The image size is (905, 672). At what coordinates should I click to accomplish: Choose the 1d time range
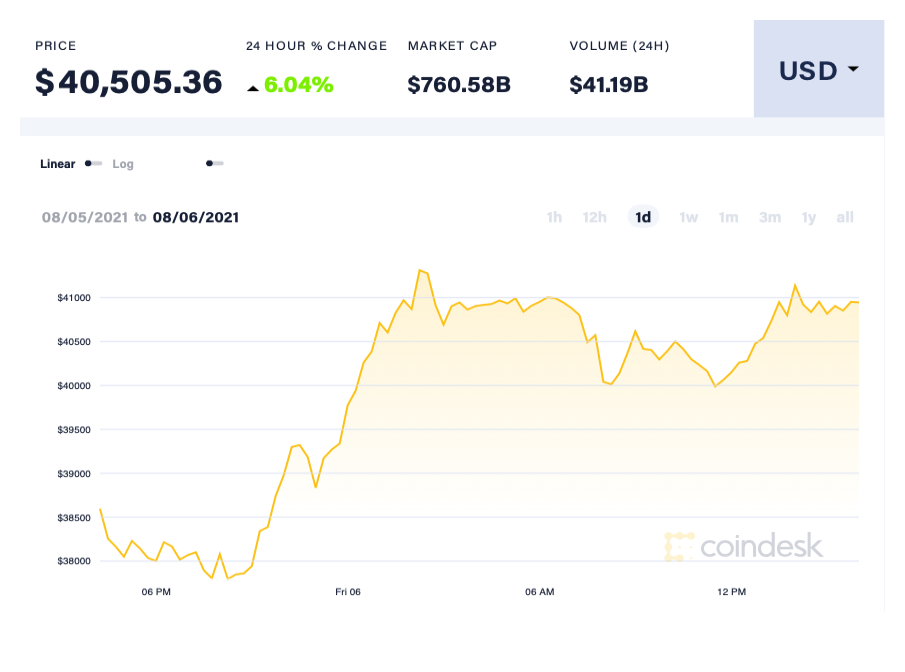tap(643, 217)
